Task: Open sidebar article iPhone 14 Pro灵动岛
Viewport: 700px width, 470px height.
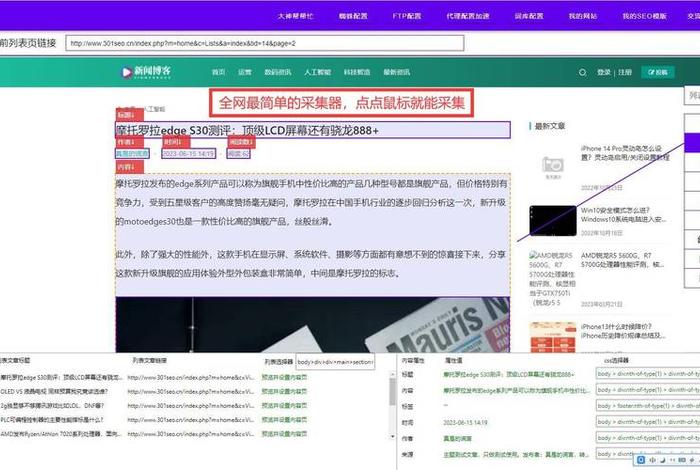Action: coord(625,153)
